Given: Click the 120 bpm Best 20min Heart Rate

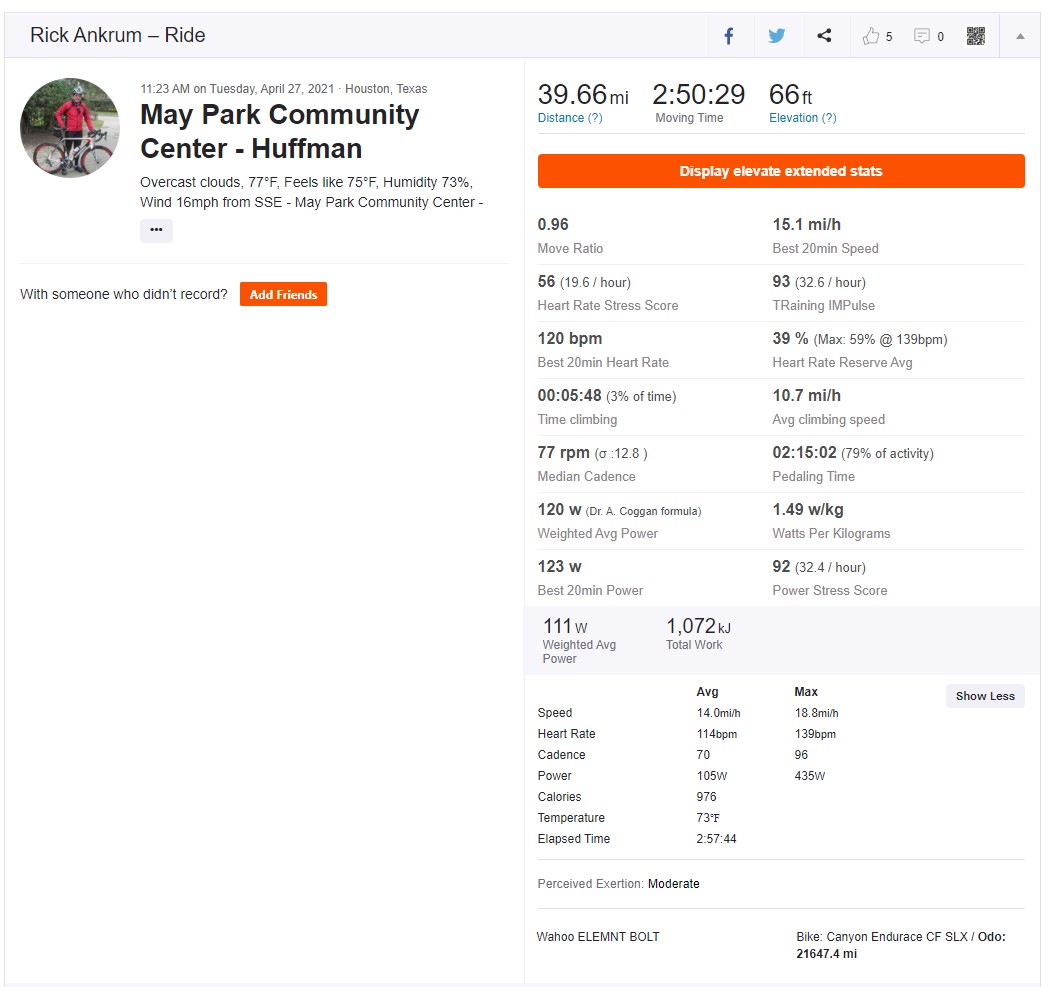Looking at the screenshot, I should pos(569,339).
